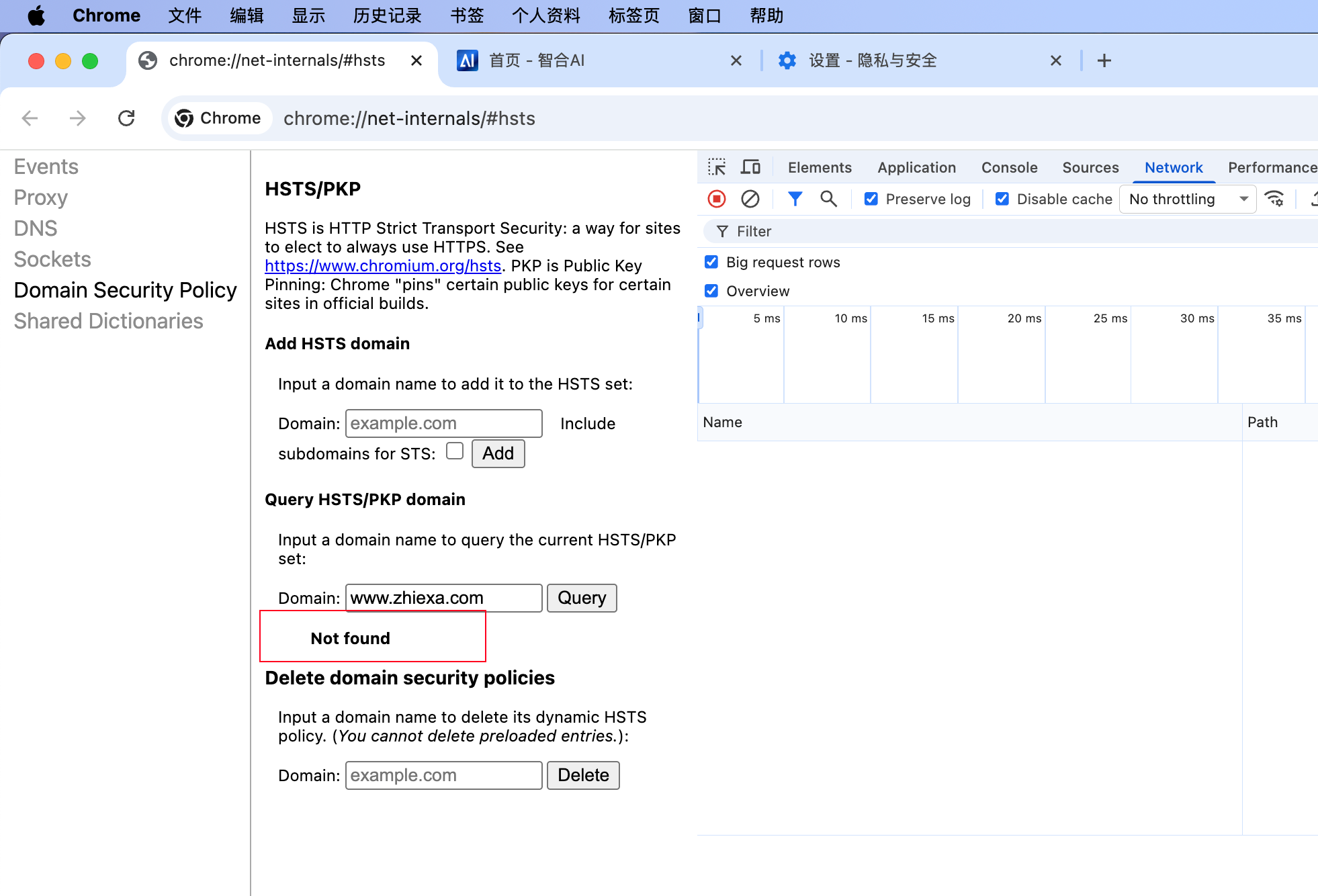
Task: Reload the page with the refresh icon
Action: coord(126,118)
